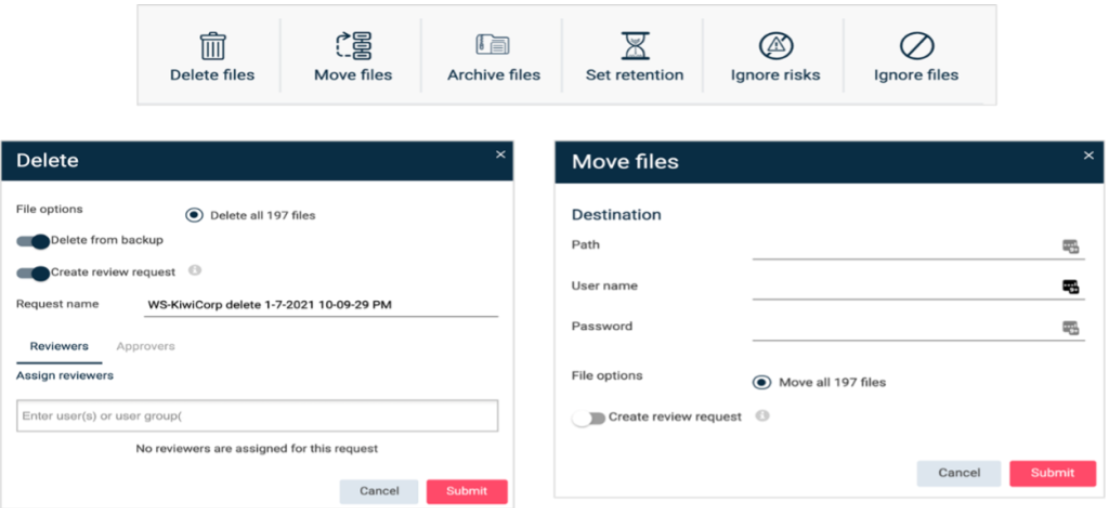Disable the Delete from backup toggle
This screenshot has width=1107, height=508.
pyautogui.click(x=33, y=241)
